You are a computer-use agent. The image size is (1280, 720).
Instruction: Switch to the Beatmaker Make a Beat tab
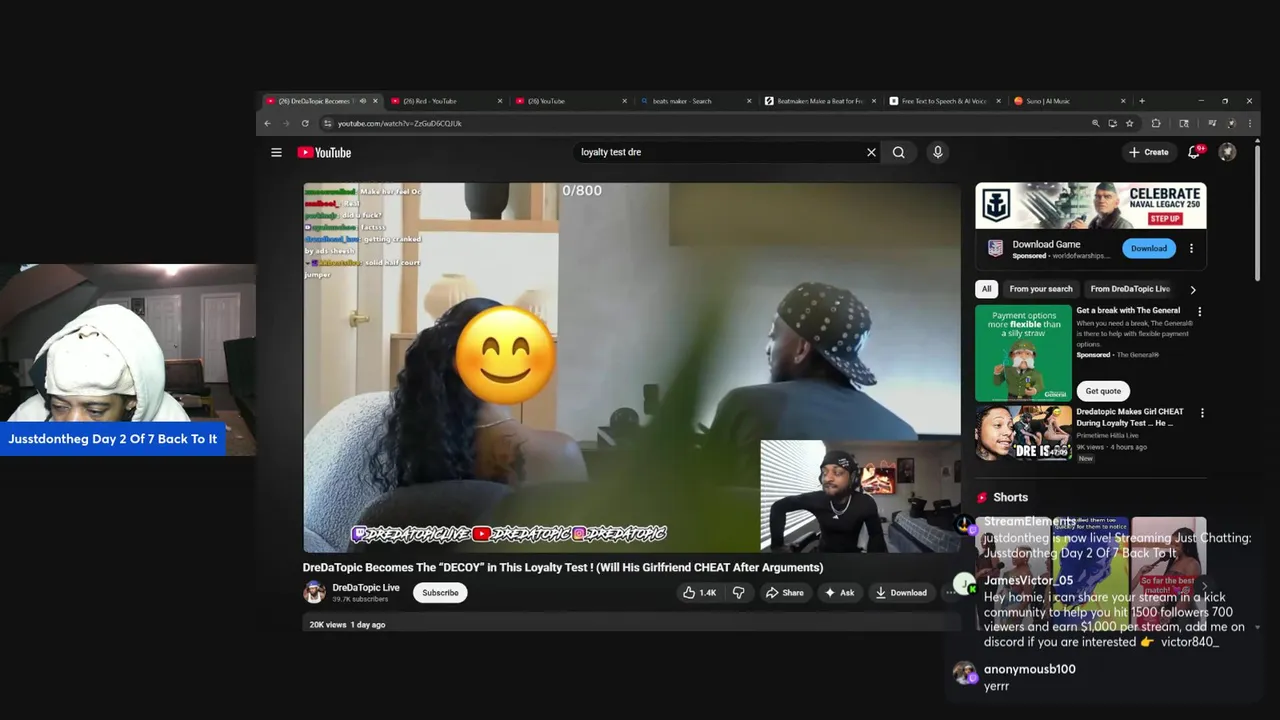pos(819,101)
